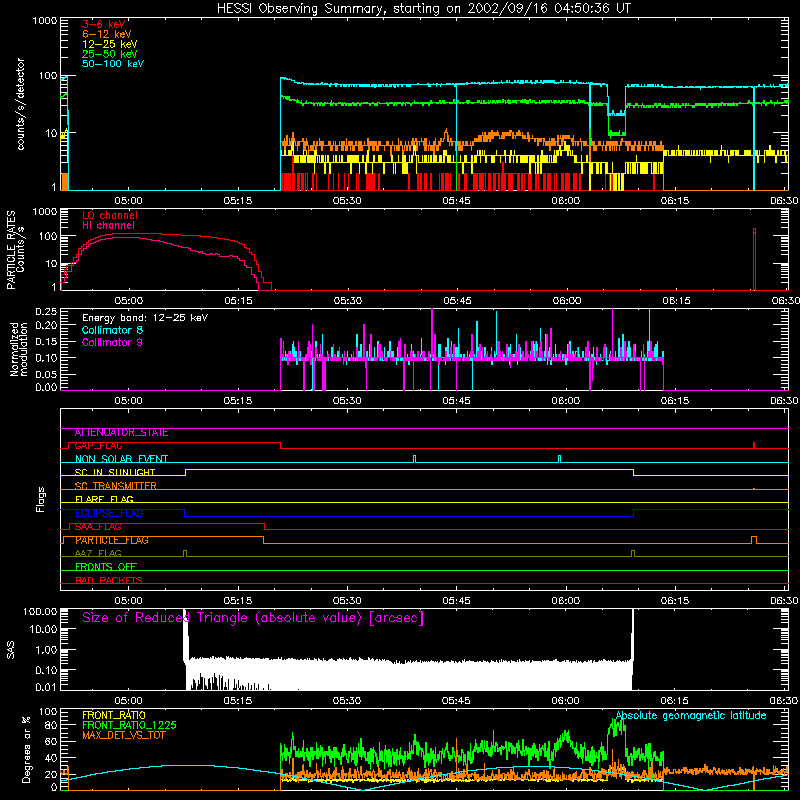Image resolution: width=800 pixels, height=800 pixels.
Task: Click the GAP_FLAG label
Action: click(x=98, y=446)
